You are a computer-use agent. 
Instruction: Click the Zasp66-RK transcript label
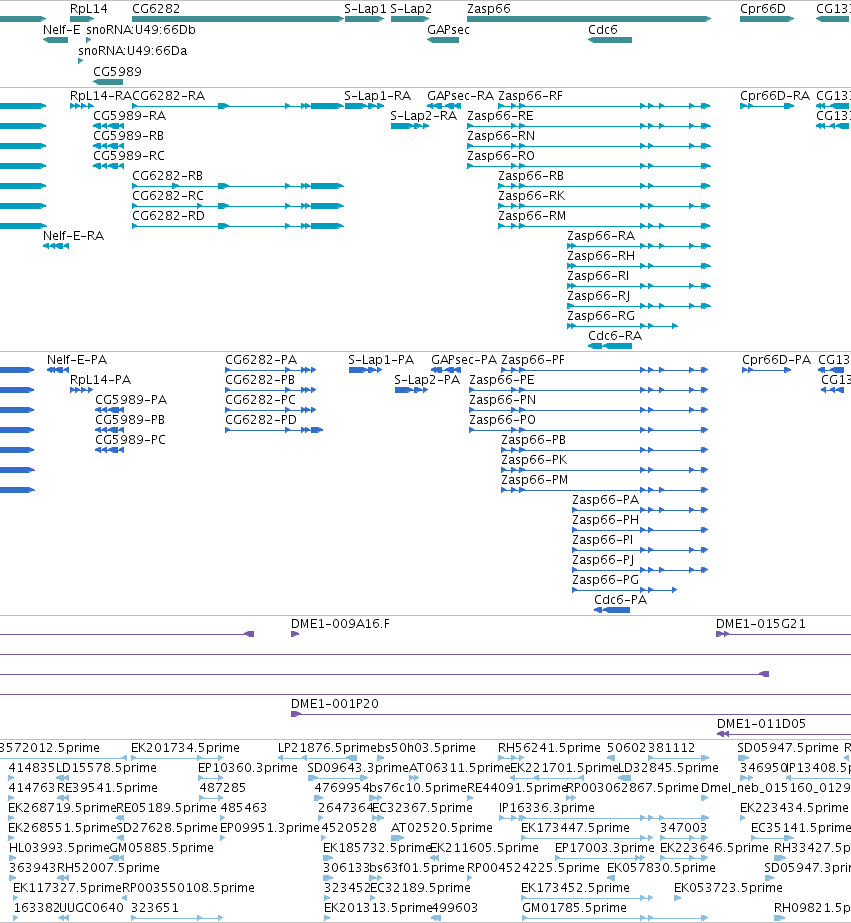[532, 196]
